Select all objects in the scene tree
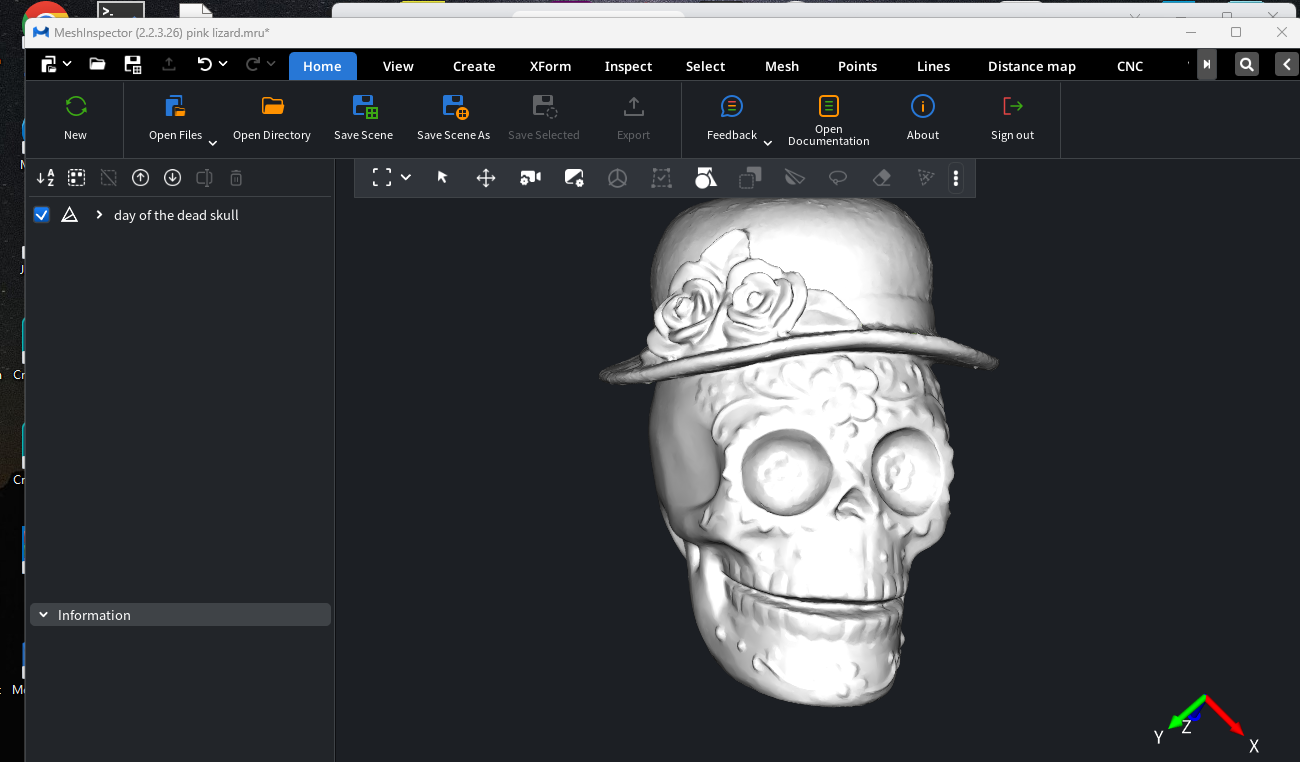1300x762 pixels. pos(76,177)
